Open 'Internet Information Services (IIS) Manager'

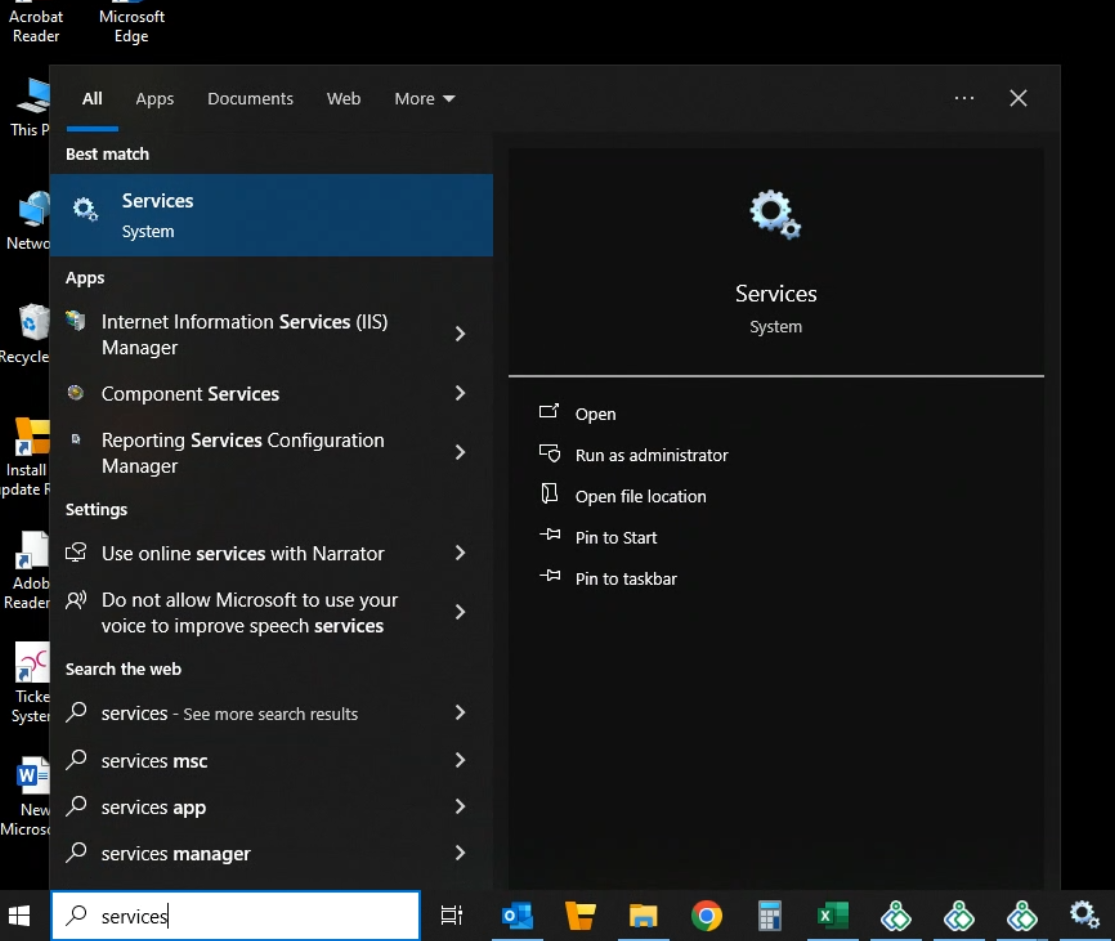pyautogui.click(x=245, y=334)
